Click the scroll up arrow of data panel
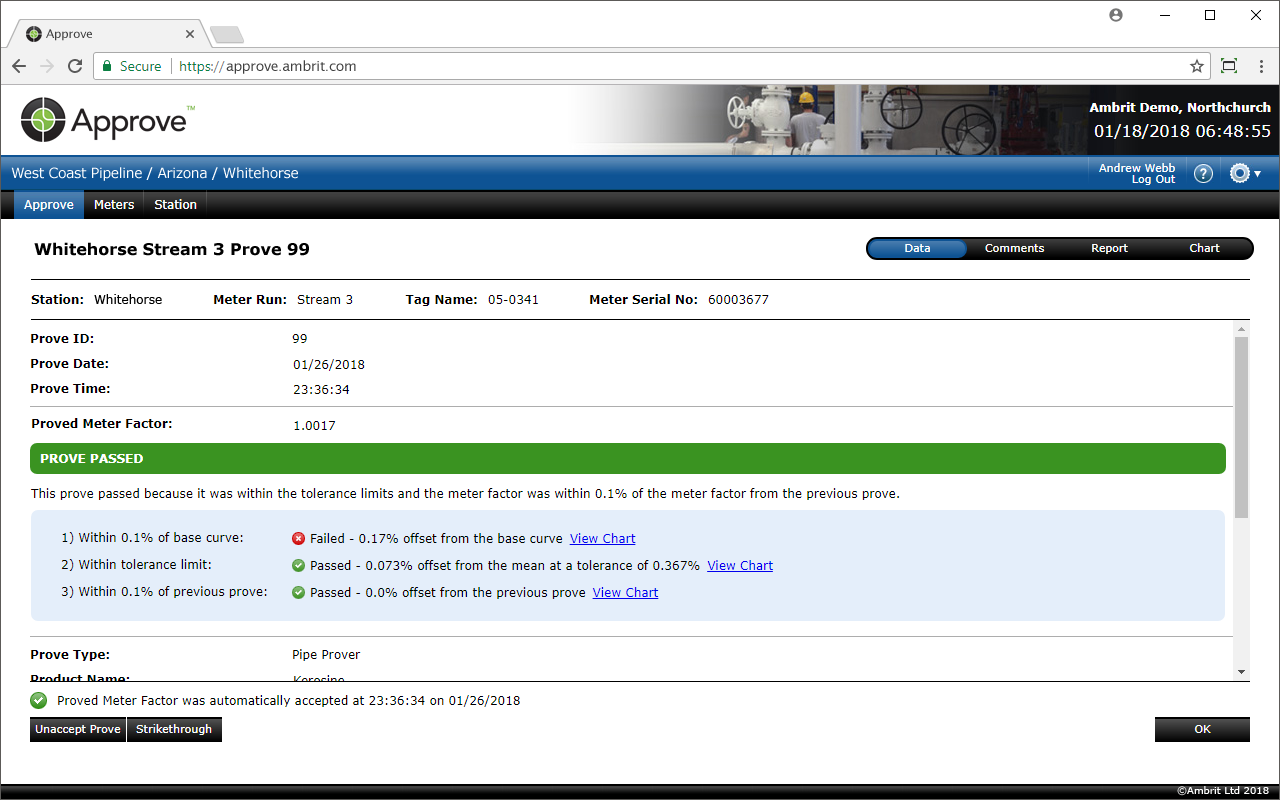Viewport: 1280px width, 800px height. [1241, 329]
